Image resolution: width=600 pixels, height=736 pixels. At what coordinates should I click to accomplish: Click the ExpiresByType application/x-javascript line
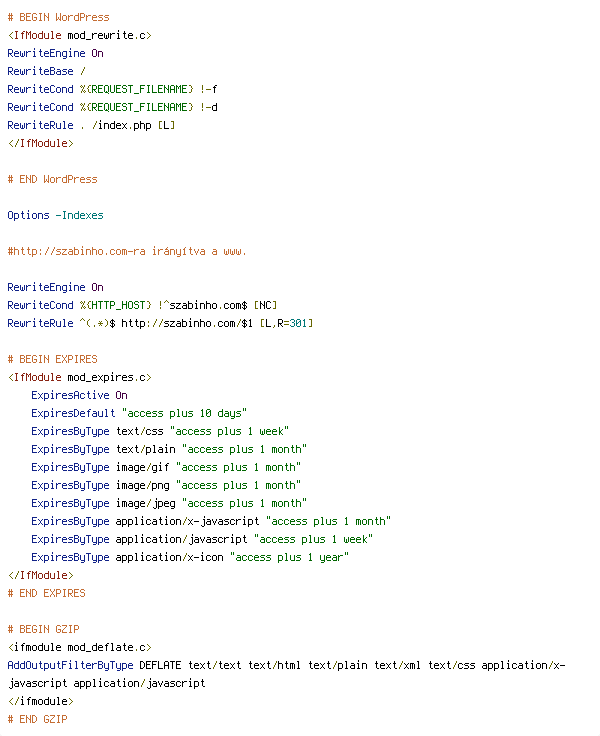pos(211,521)
